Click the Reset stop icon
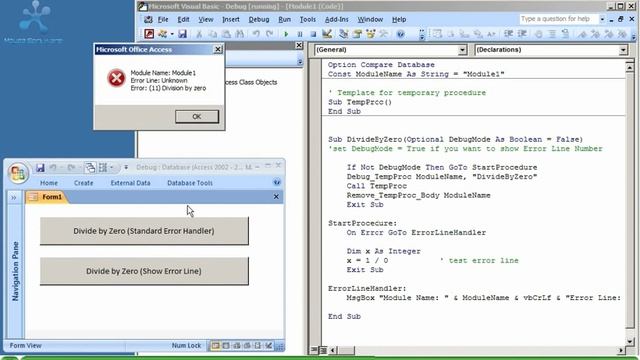 (313, 34)
